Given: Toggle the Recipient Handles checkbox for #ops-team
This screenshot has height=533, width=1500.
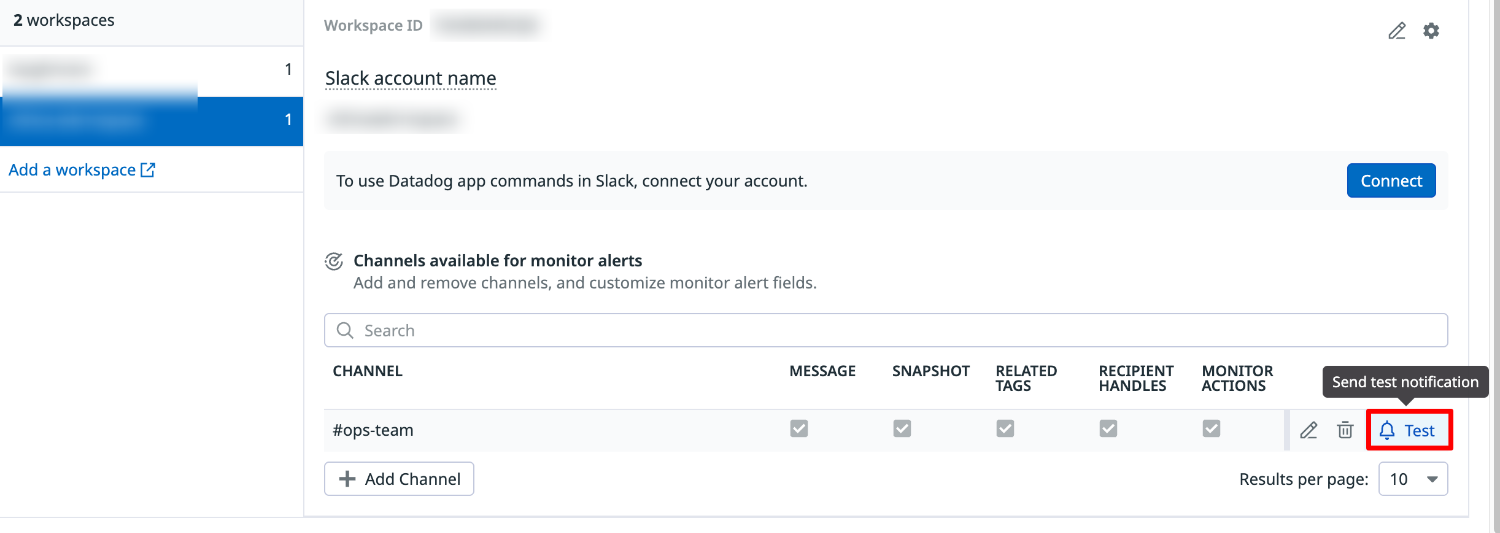Looking at the screenshot, I should pyautogui.click(x=1108, y=429).
